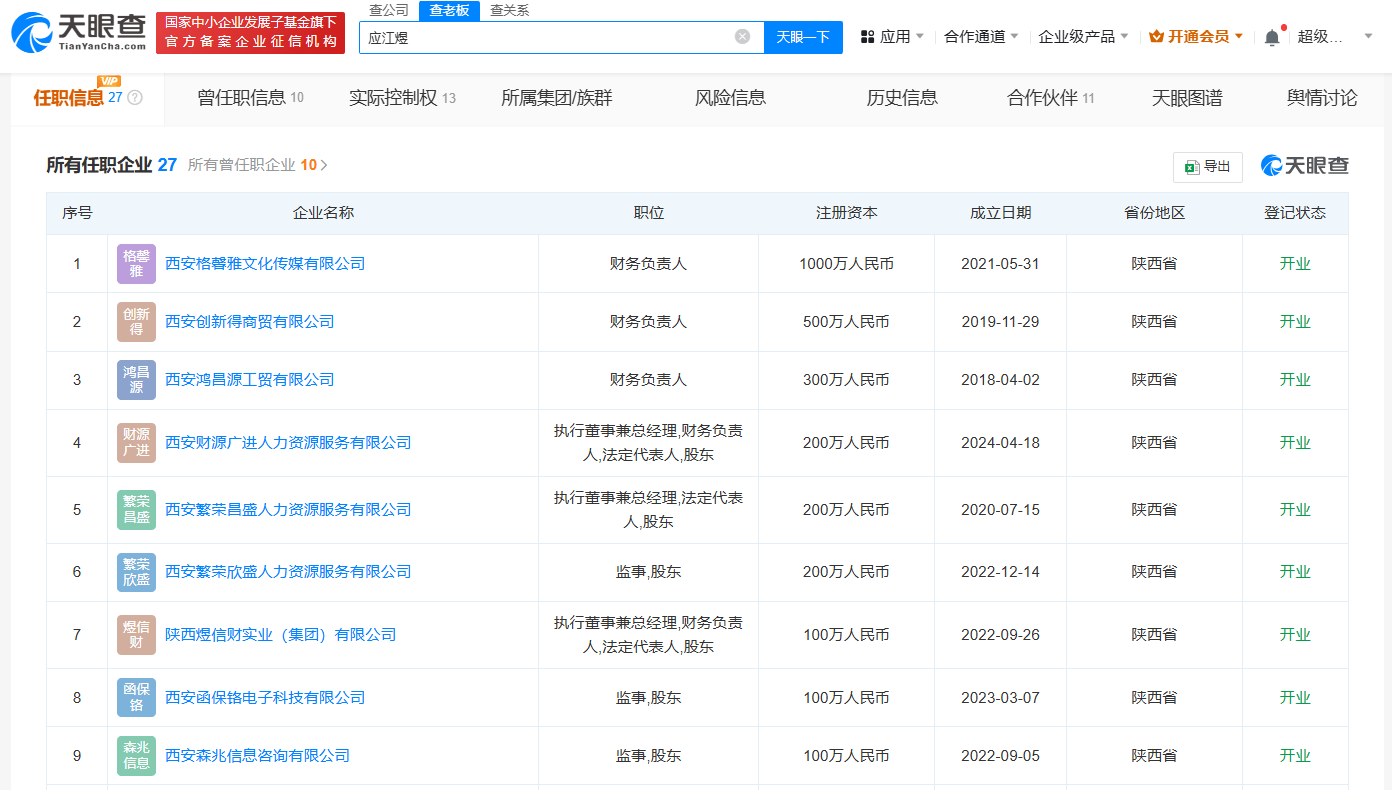
Task: Switch to the 实际控制权 tab
Action: point(401,98)
